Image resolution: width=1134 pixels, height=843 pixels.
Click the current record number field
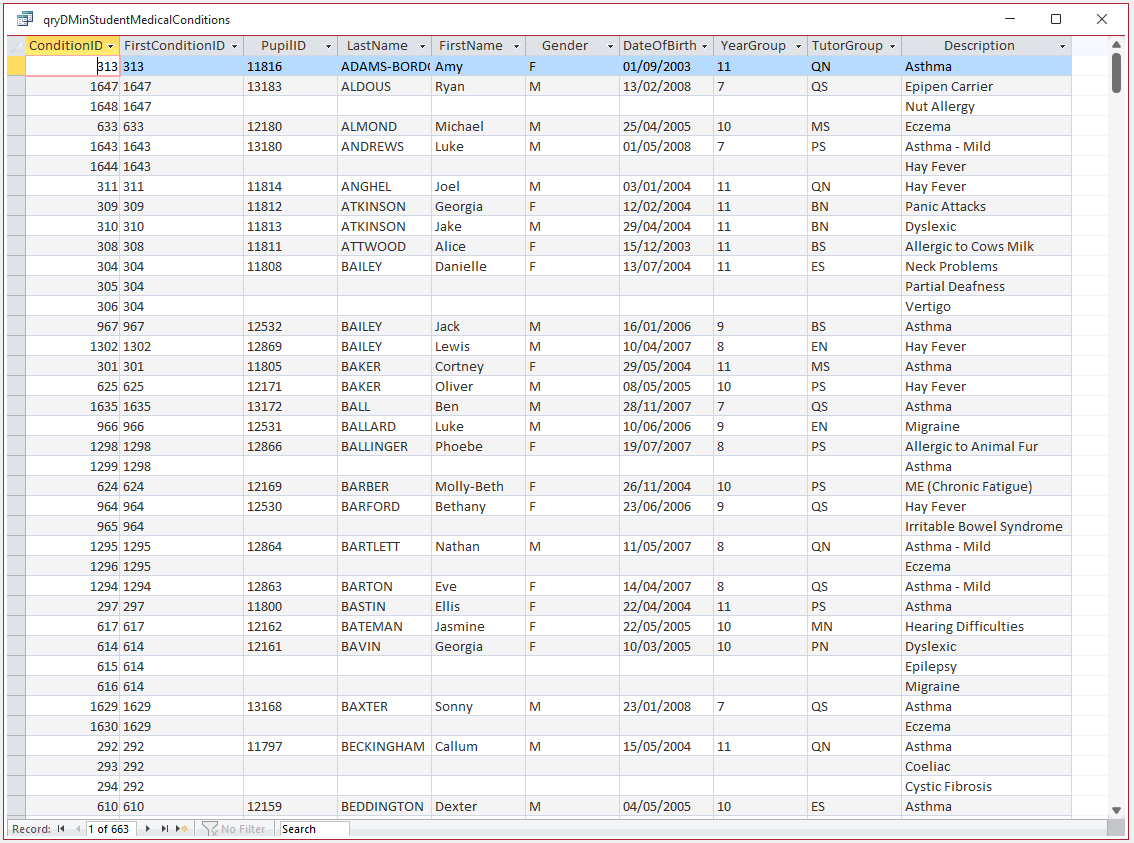[111, 829]
